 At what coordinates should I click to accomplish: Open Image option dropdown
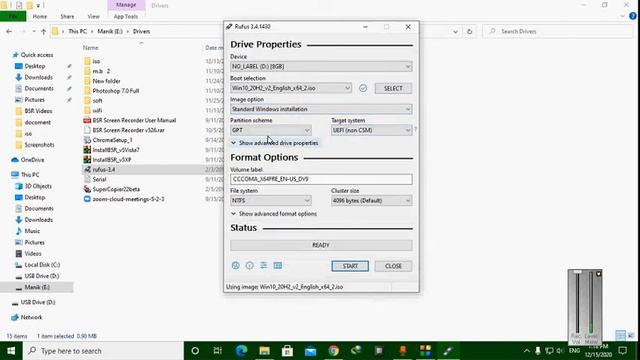[321, 109]
